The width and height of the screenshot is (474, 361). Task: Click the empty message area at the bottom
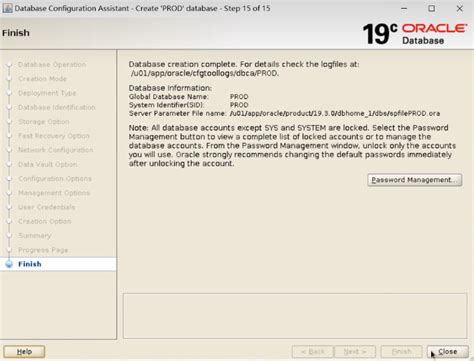click(295, 316)
